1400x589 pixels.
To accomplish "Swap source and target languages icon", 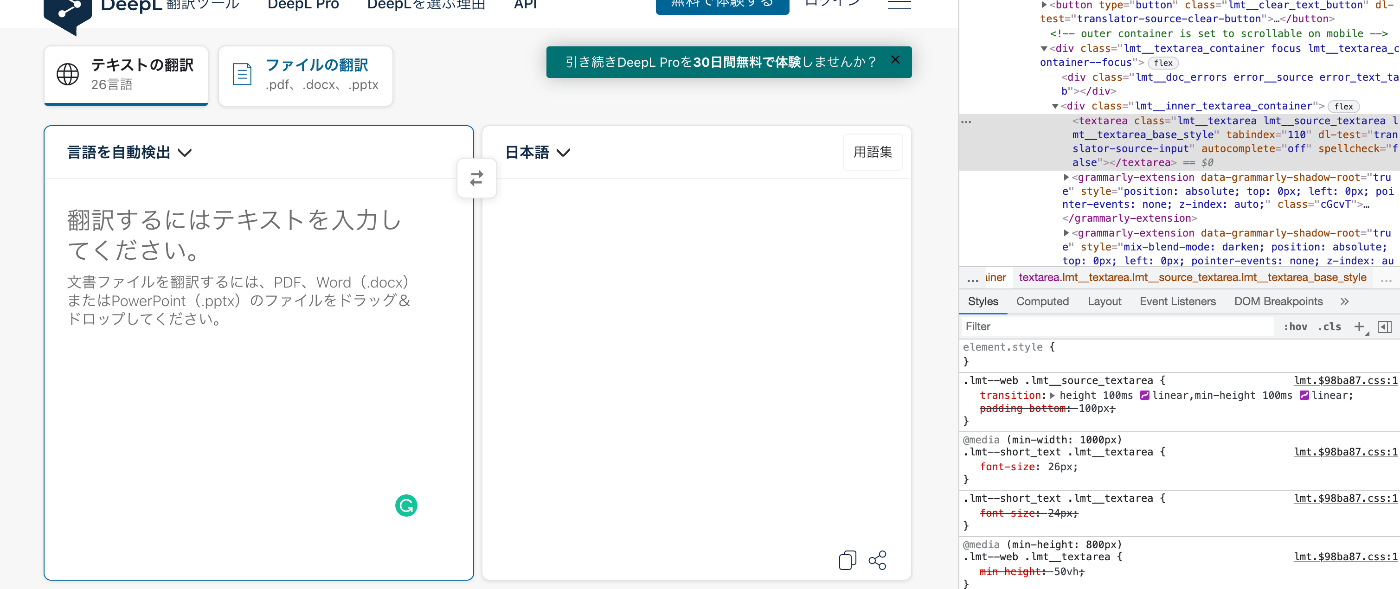I will coord(476,178).
